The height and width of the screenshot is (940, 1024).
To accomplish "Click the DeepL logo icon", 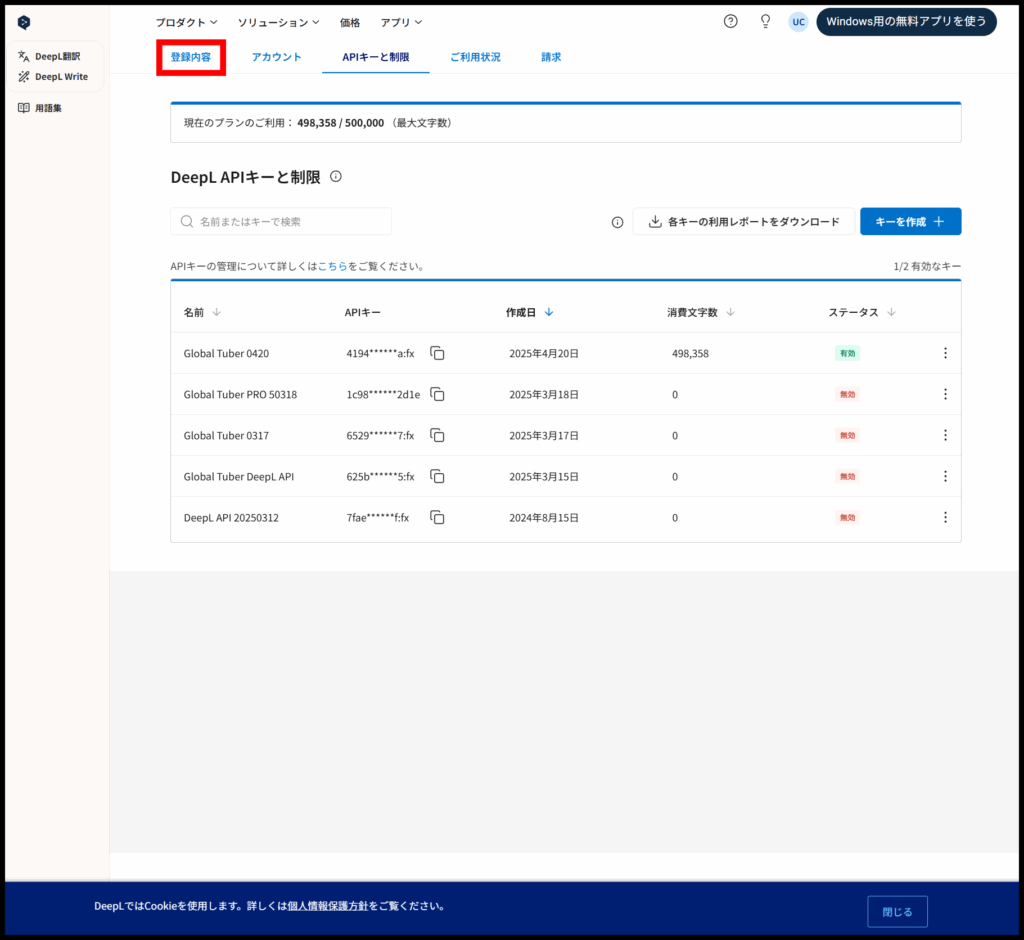I will (24, 22).
